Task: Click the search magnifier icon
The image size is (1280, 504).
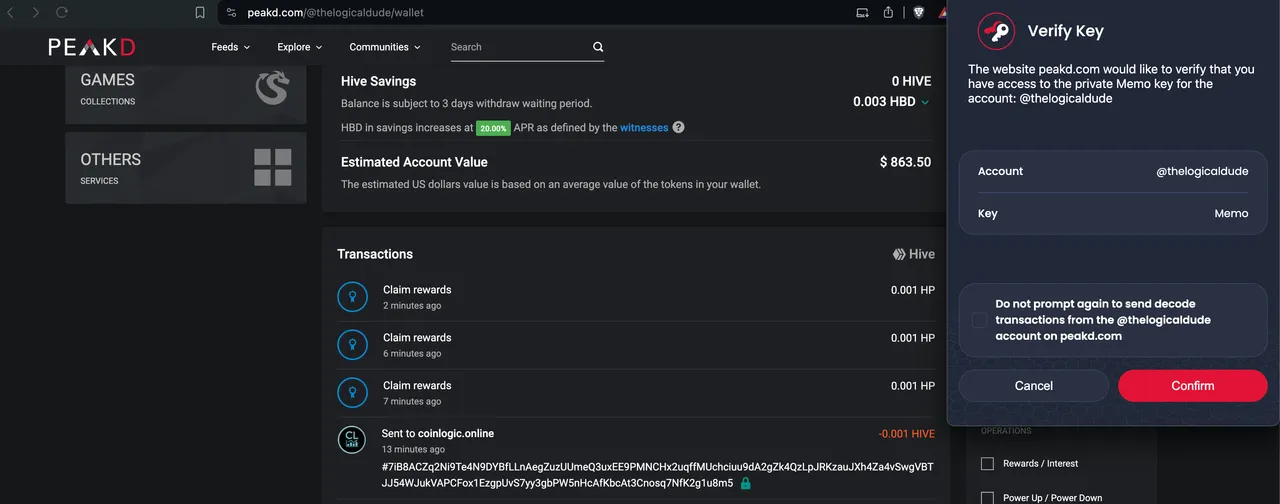Action: [598, 47]
